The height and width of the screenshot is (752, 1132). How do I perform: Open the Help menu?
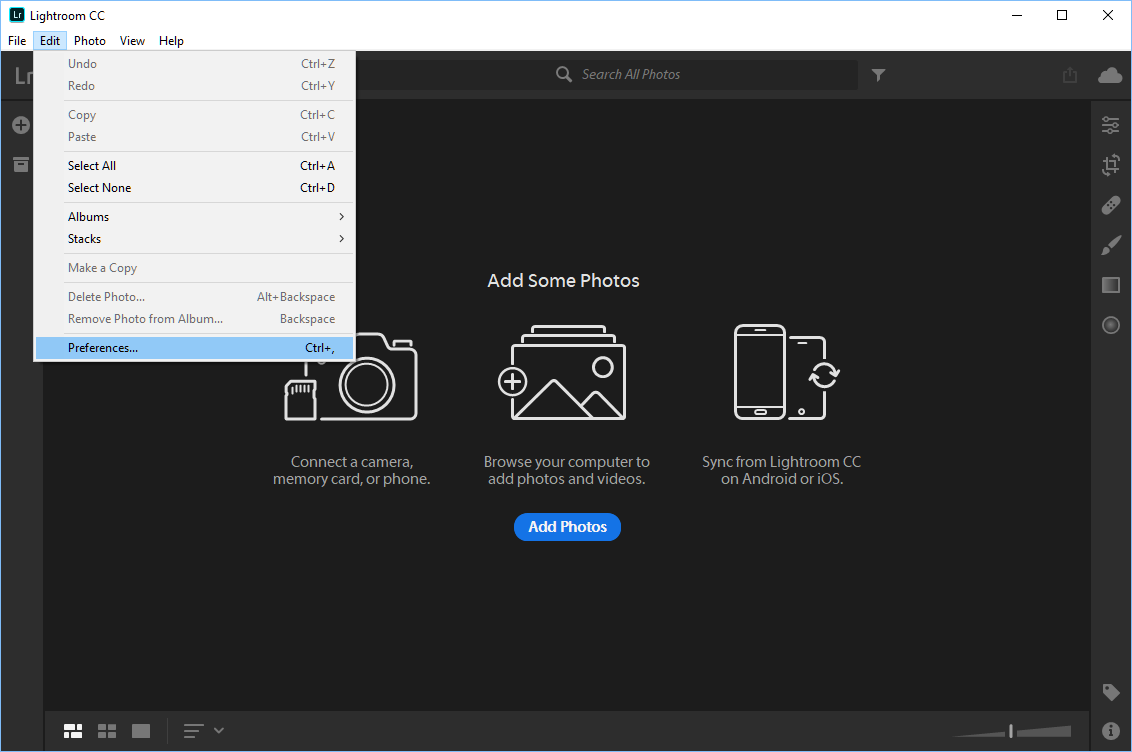[x=171, y=40]
